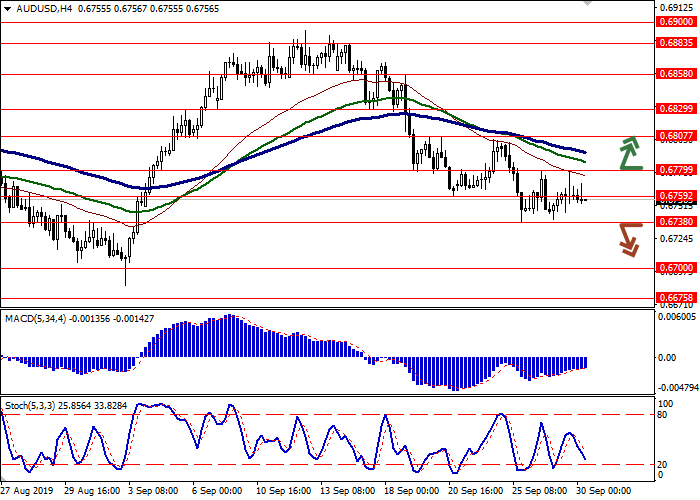Click the 0.66758 price level label
The height and width of the screenshot is (500, 700).
point(676,297)
